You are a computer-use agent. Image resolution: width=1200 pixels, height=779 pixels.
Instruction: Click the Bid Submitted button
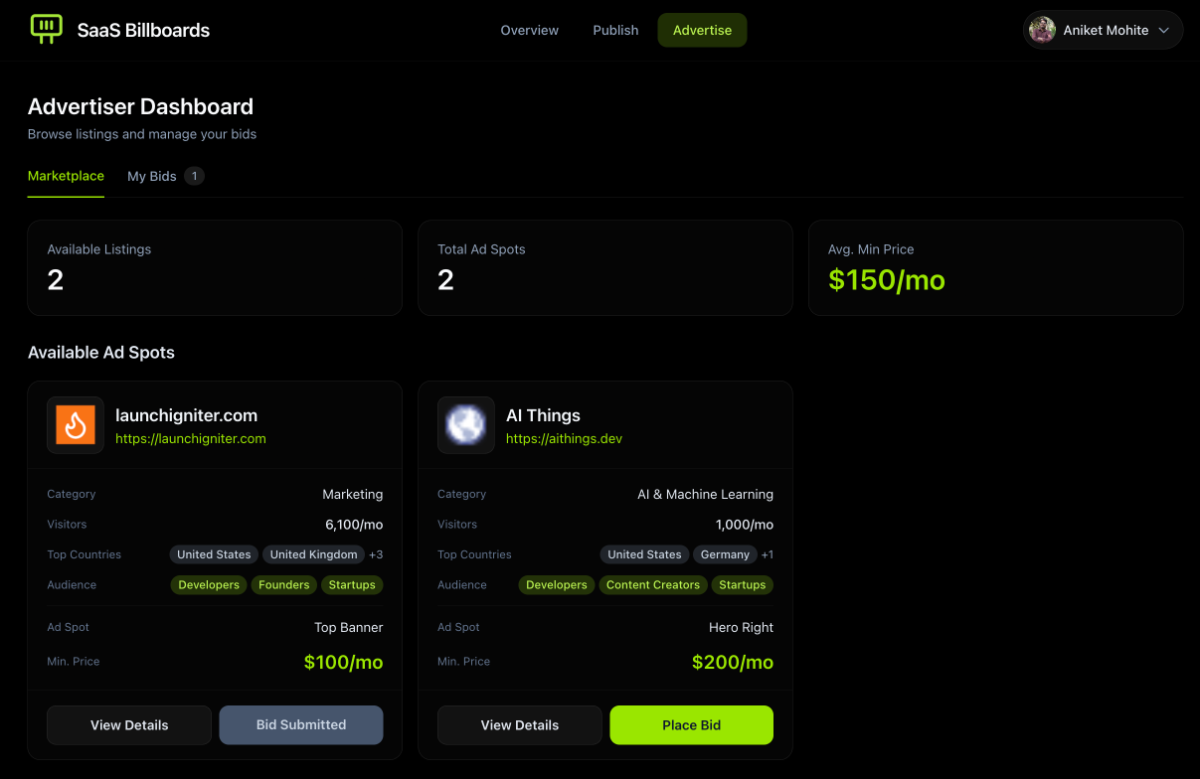point(301,725)
